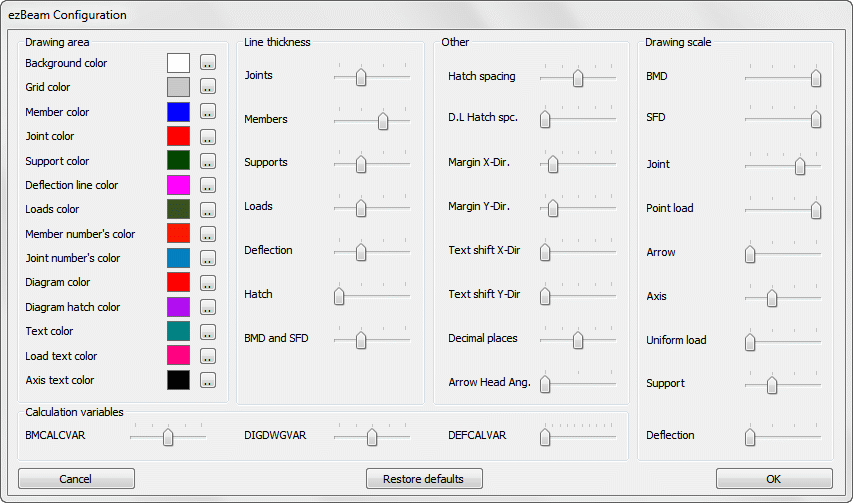
Task: Click the Hatch spacing slider handle
Action: coord(578,78)
